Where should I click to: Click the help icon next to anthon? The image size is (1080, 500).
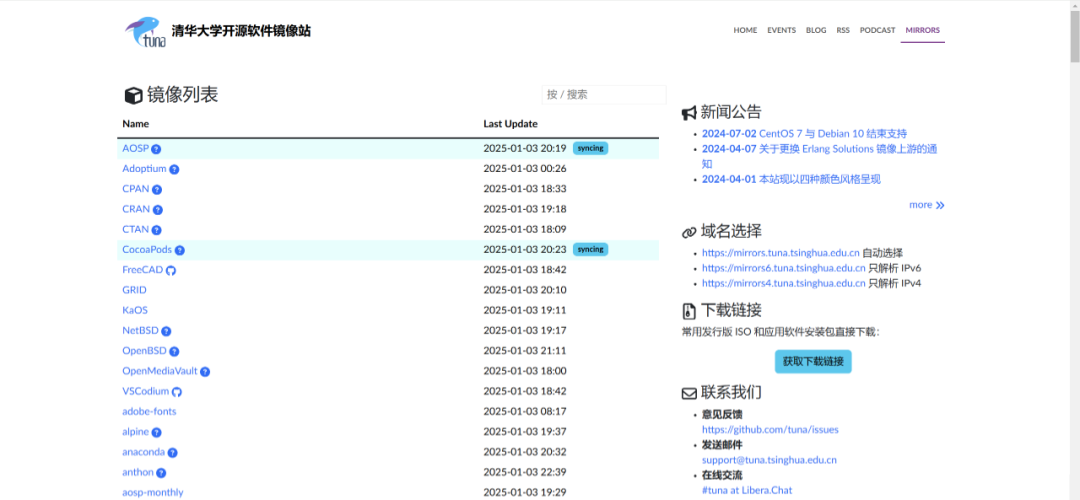tap(161, 473)
